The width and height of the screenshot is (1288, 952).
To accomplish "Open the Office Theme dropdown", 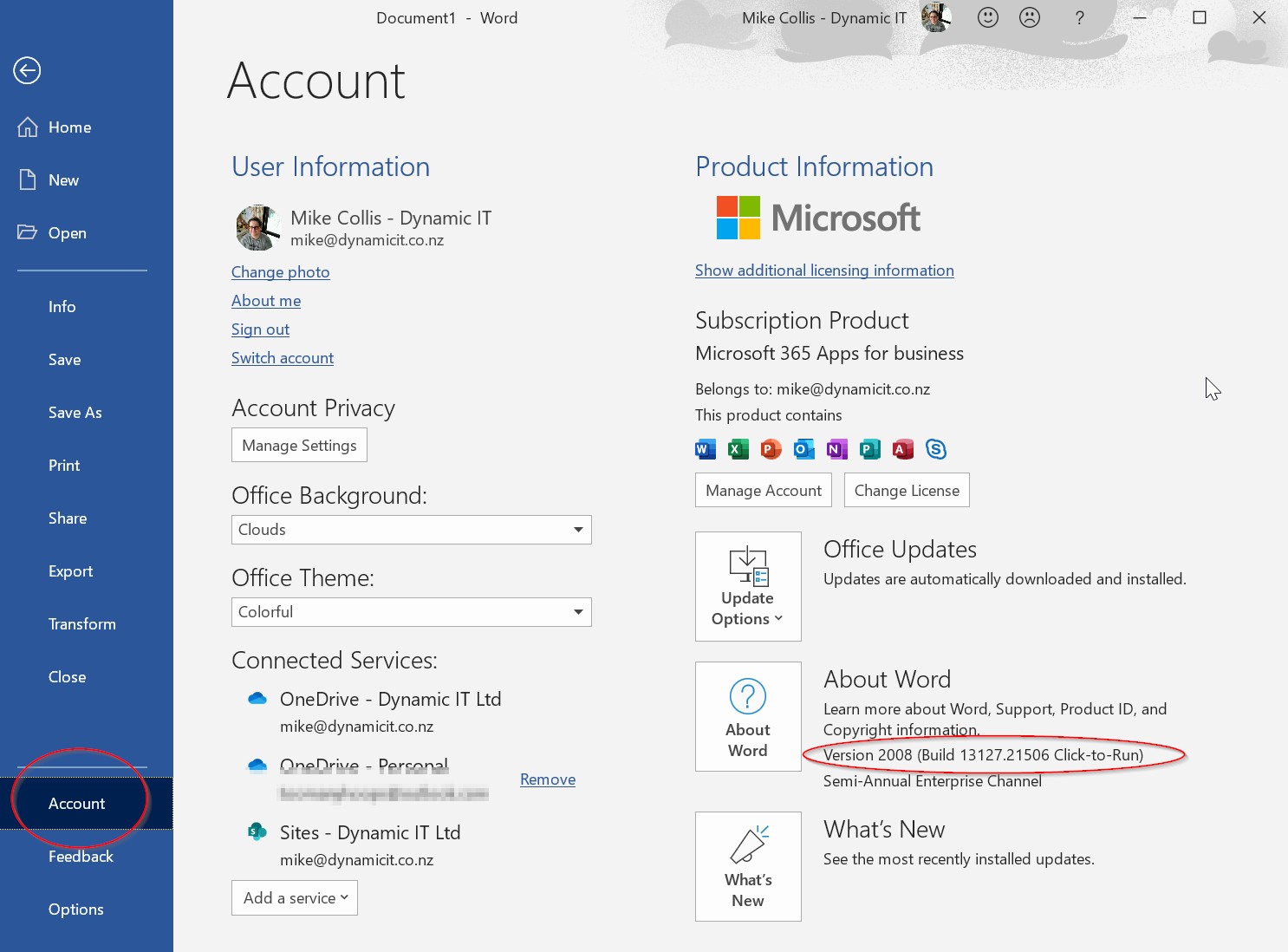I will pos(412,612).
